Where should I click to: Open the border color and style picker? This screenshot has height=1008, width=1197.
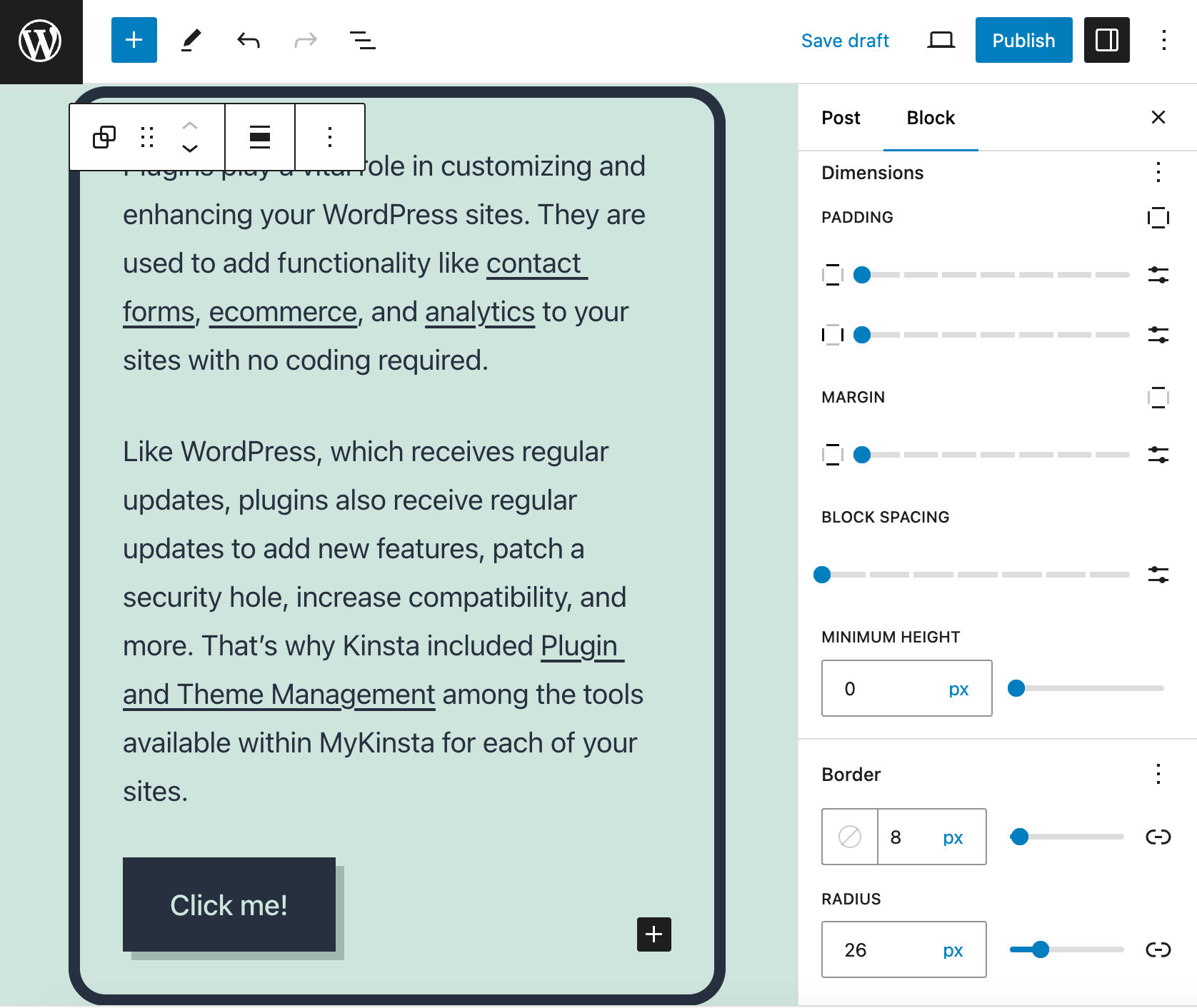click(849, 837)
